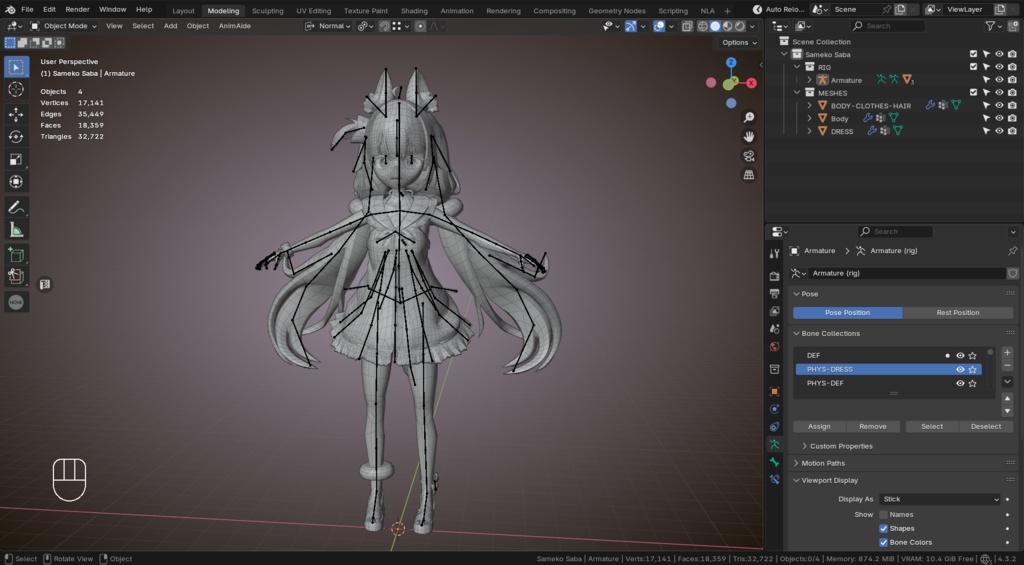Toggle camera view icon in viewport

tap(749, 156)
